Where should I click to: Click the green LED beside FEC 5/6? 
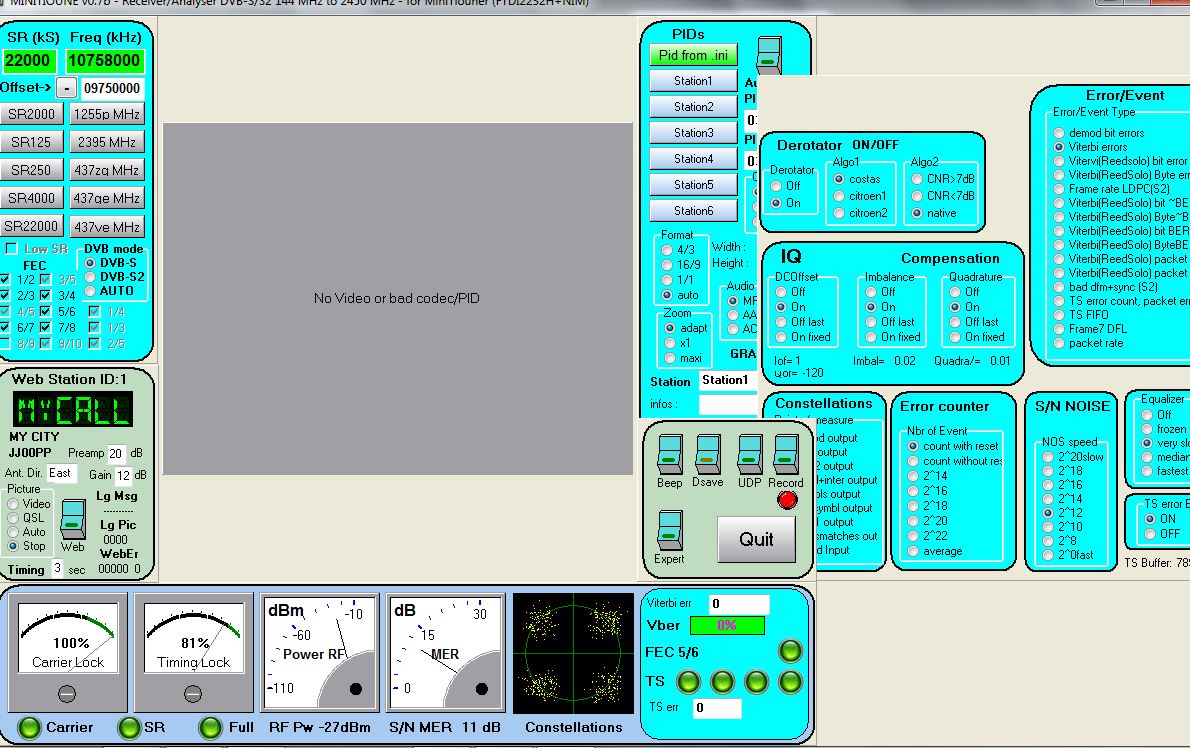click(x=790, y=651)
